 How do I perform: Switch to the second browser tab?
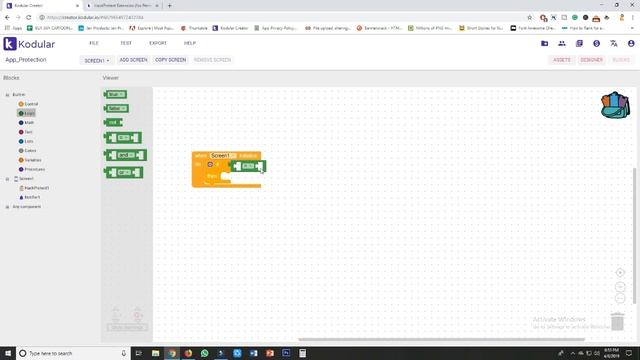point(122,6)
